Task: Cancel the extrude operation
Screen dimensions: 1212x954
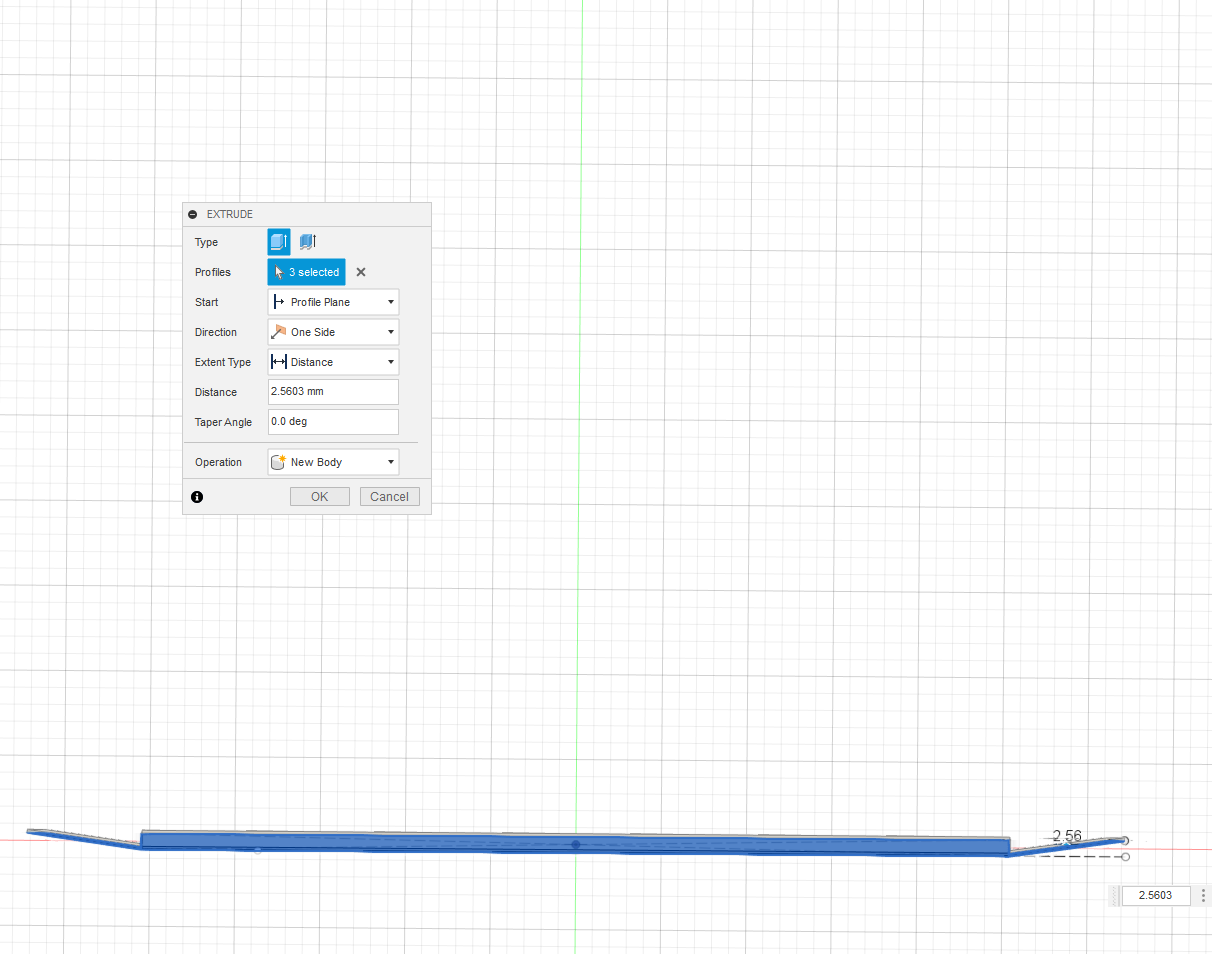Action: pyautogui.click(x=389, y=496)
